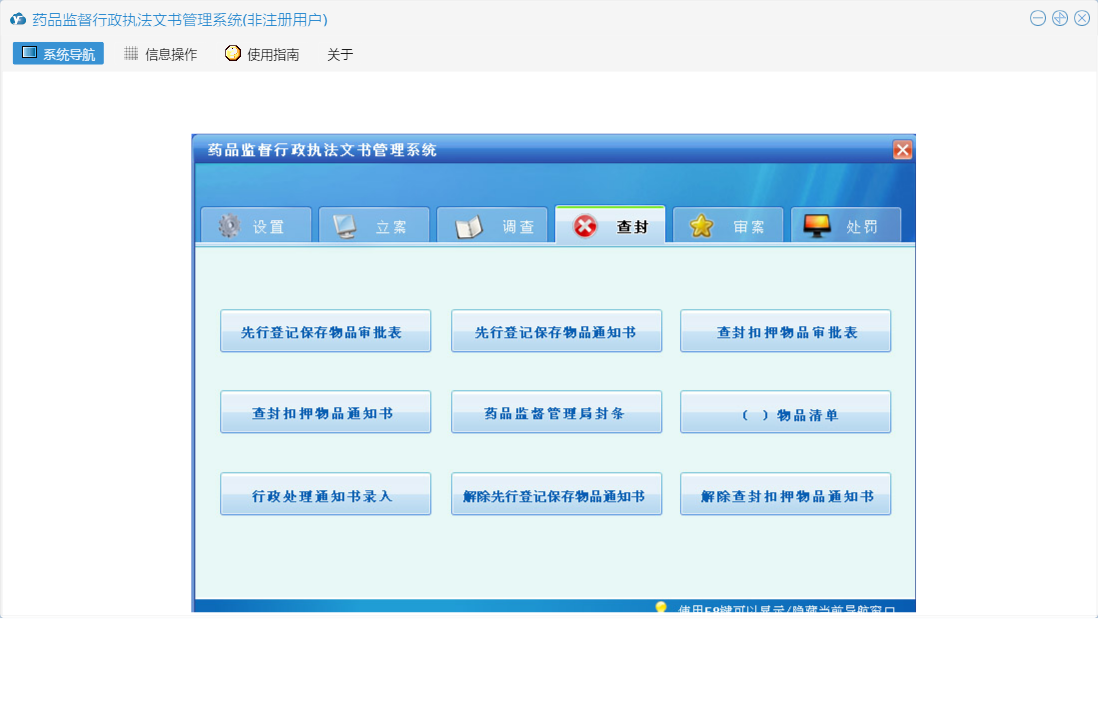Click the 系统导航 monitor icon

pyautogui.click(x=29, y=53)
